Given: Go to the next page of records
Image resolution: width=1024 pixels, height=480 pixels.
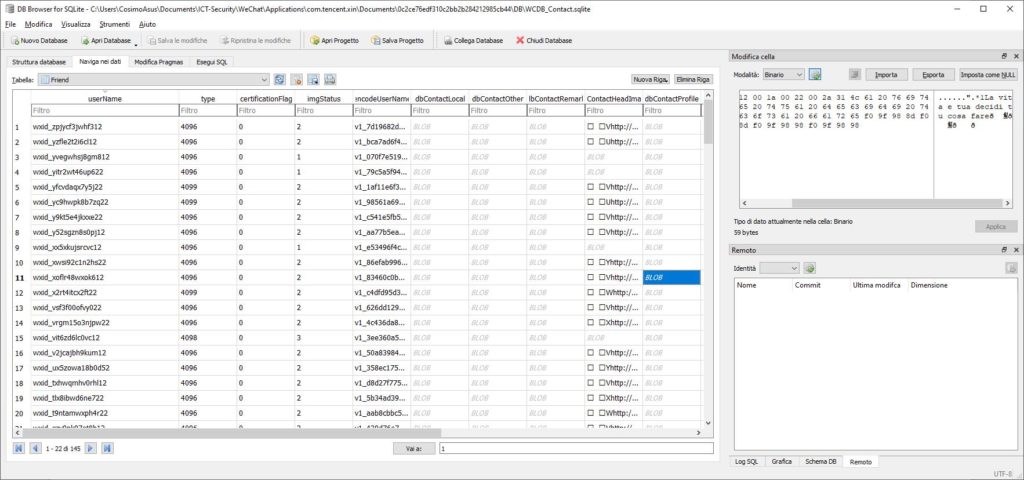Looking at the screenshot, I should coord(91,448).
